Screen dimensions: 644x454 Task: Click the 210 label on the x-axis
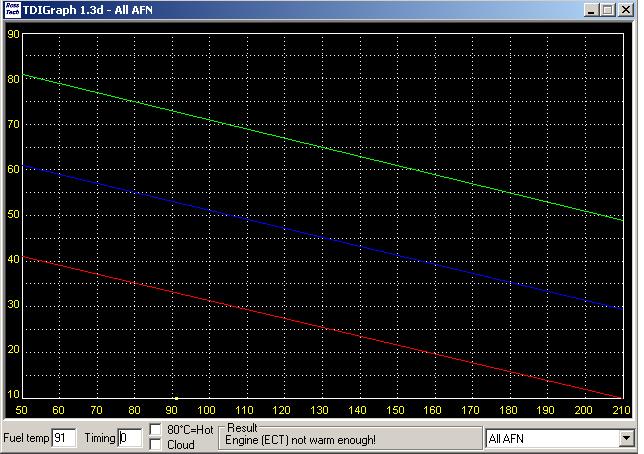click(620, 410)
